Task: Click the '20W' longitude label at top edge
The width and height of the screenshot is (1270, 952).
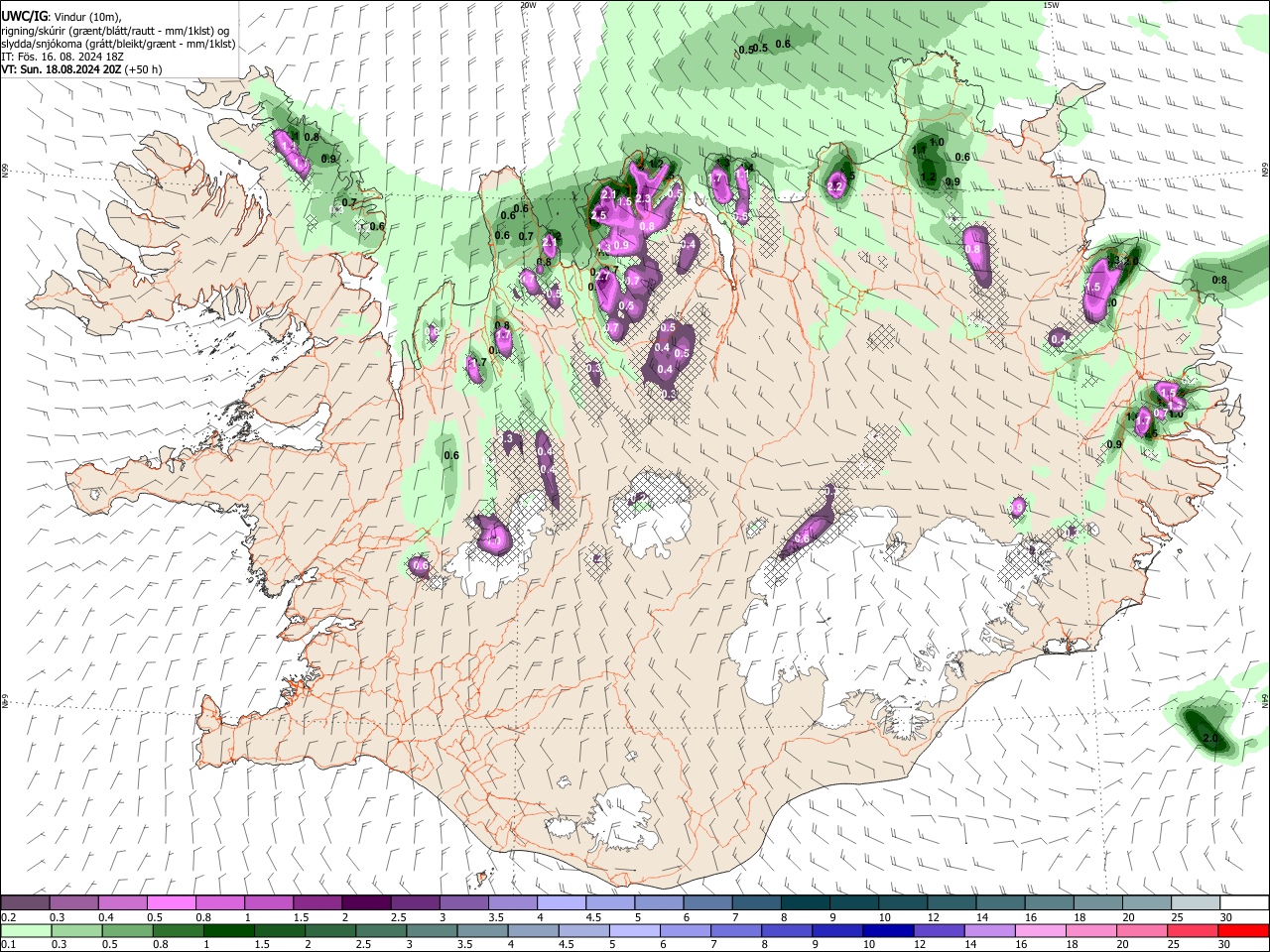Action: point(528,5)
